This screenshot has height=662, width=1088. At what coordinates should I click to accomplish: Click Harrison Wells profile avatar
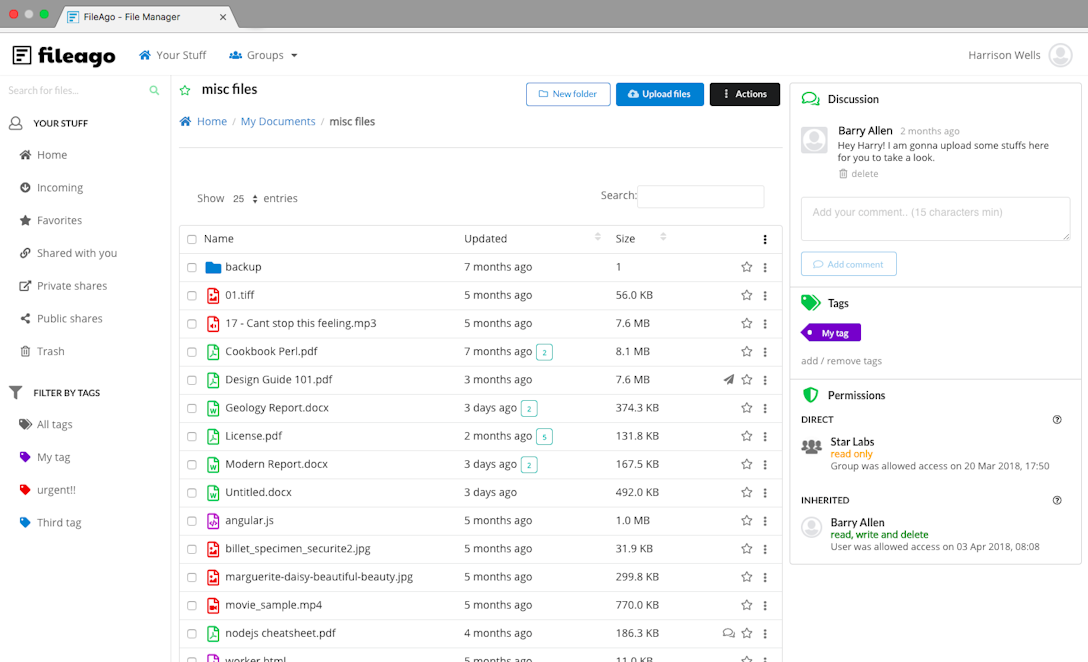pyautogui.click(x=1060, y=56)
